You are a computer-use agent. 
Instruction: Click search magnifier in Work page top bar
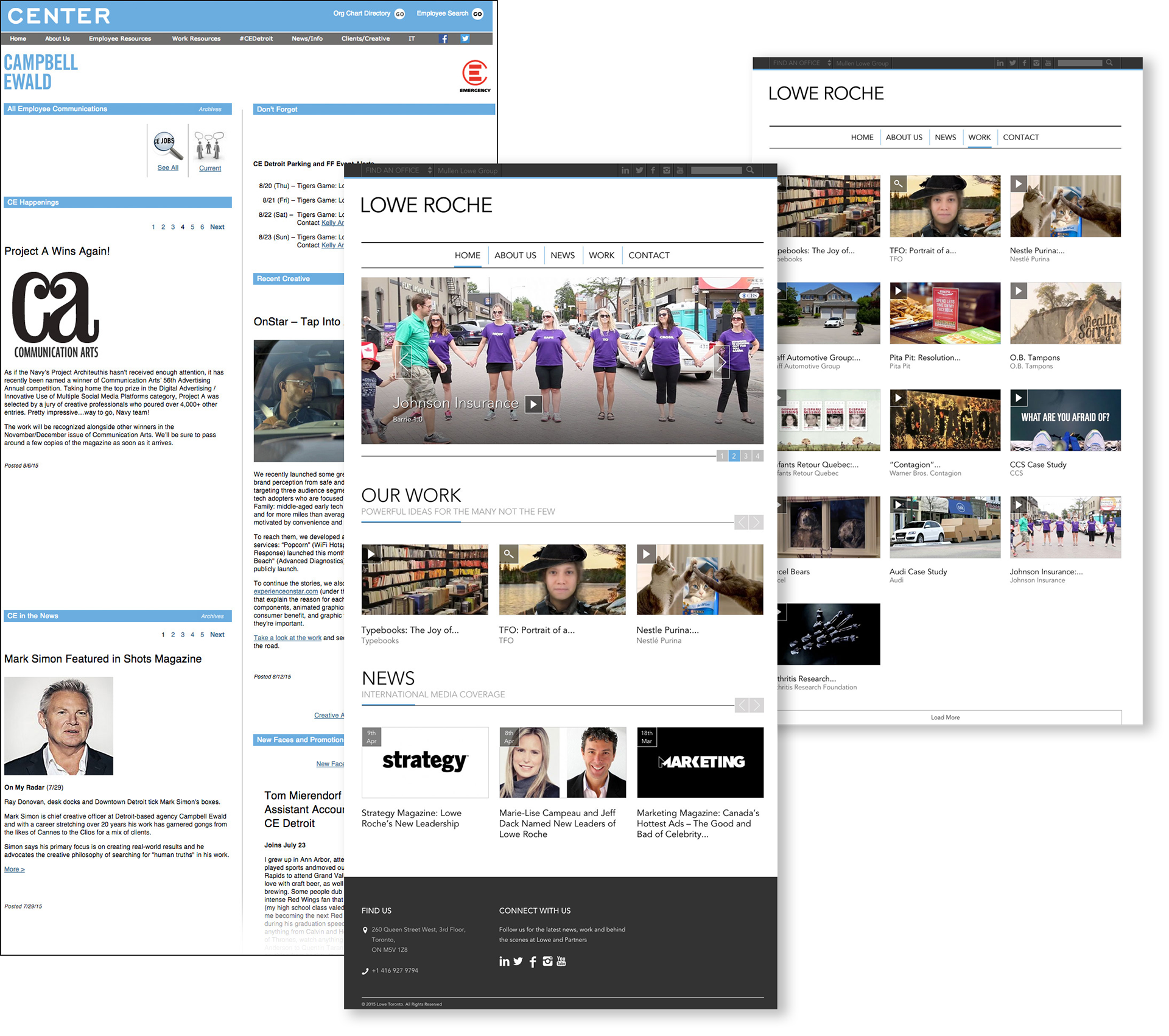click(x=1109, y=63)
